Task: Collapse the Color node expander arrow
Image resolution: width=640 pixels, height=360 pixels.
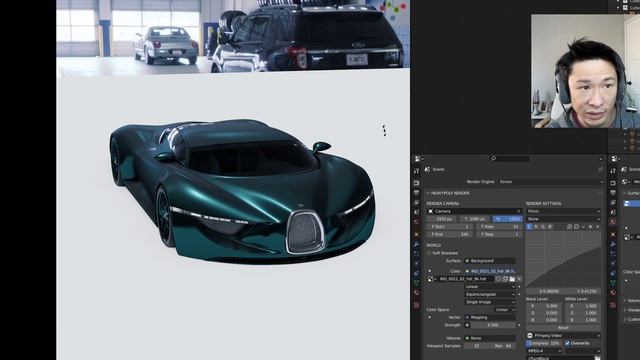Action: tap(430, 271)
